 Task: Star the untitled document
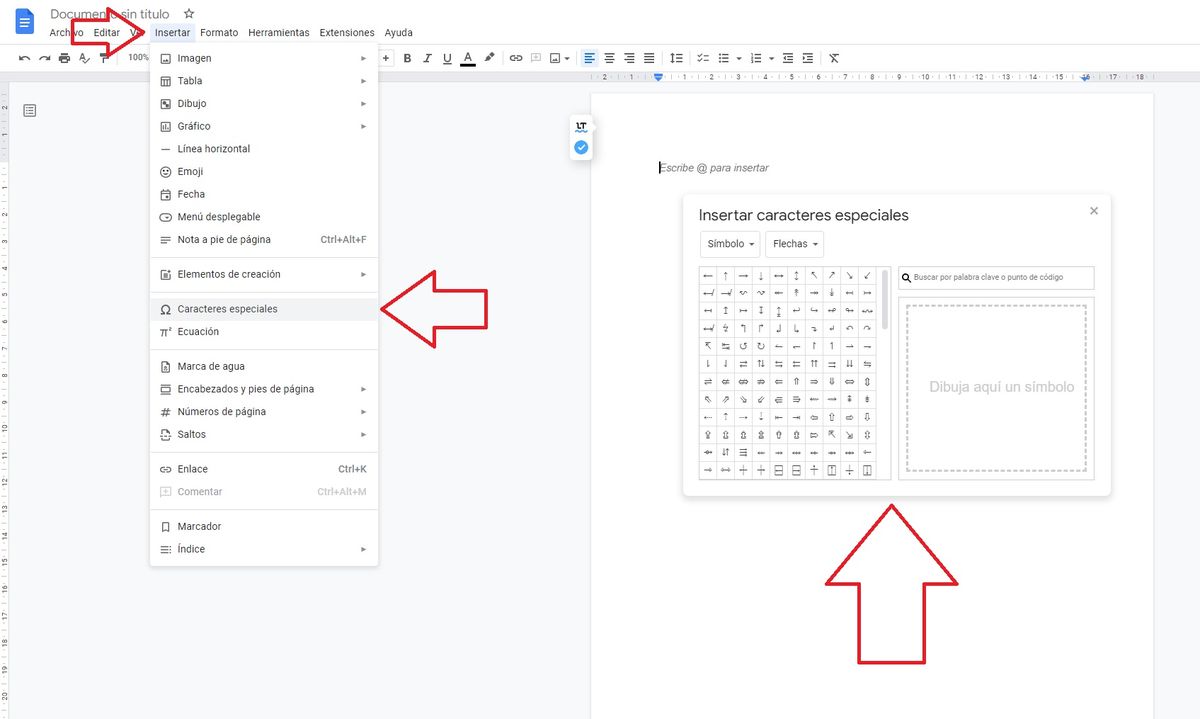pyautogui.click(x=187, y=14)
